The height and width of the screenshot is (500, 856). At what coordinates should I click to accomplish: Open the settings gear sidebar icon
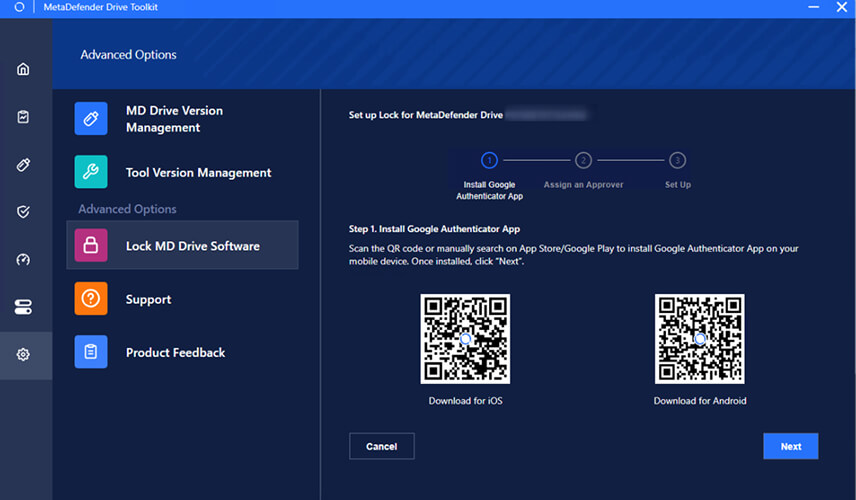click(x=23, y=355)
